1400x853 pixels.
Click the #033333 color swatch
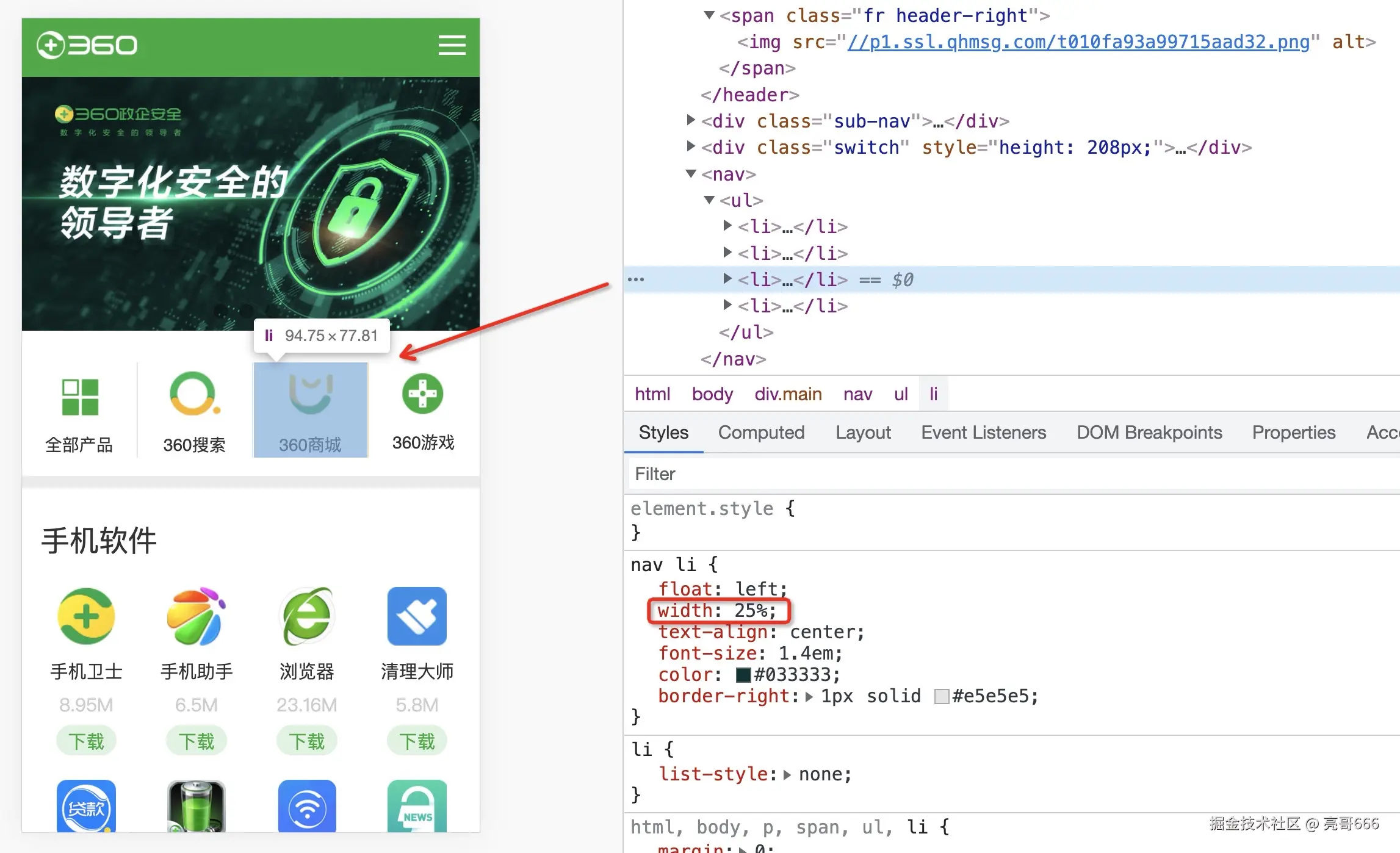coord(743,675)
